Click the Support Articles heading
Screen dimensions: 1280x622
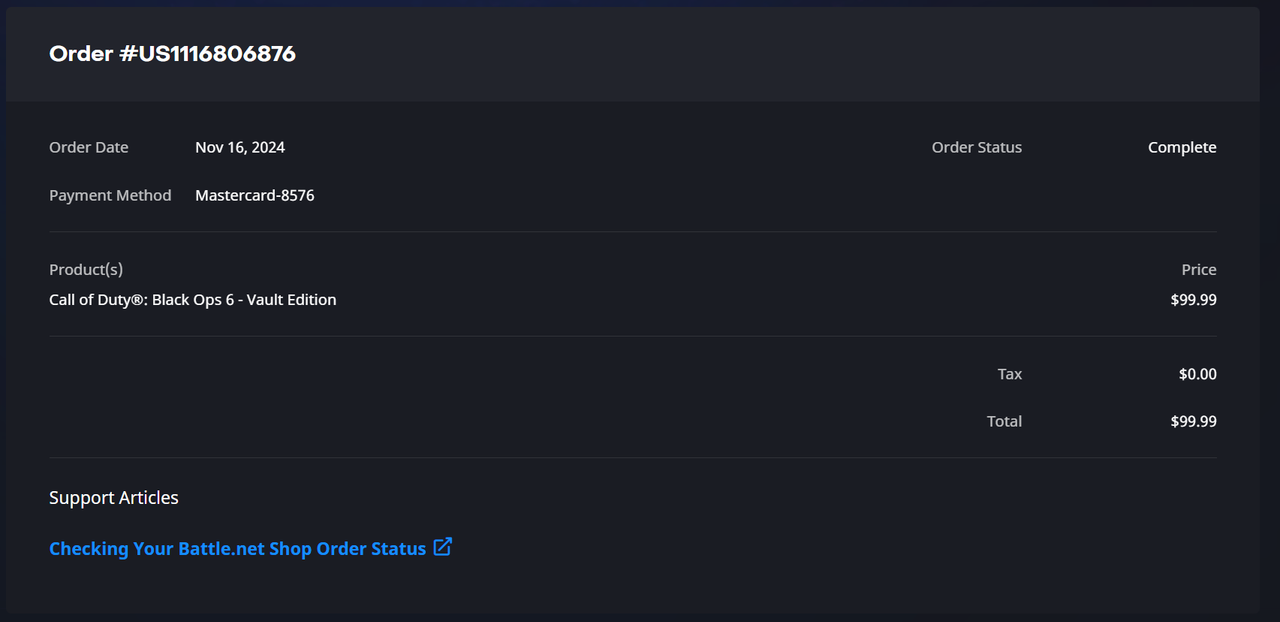[114, 498]
